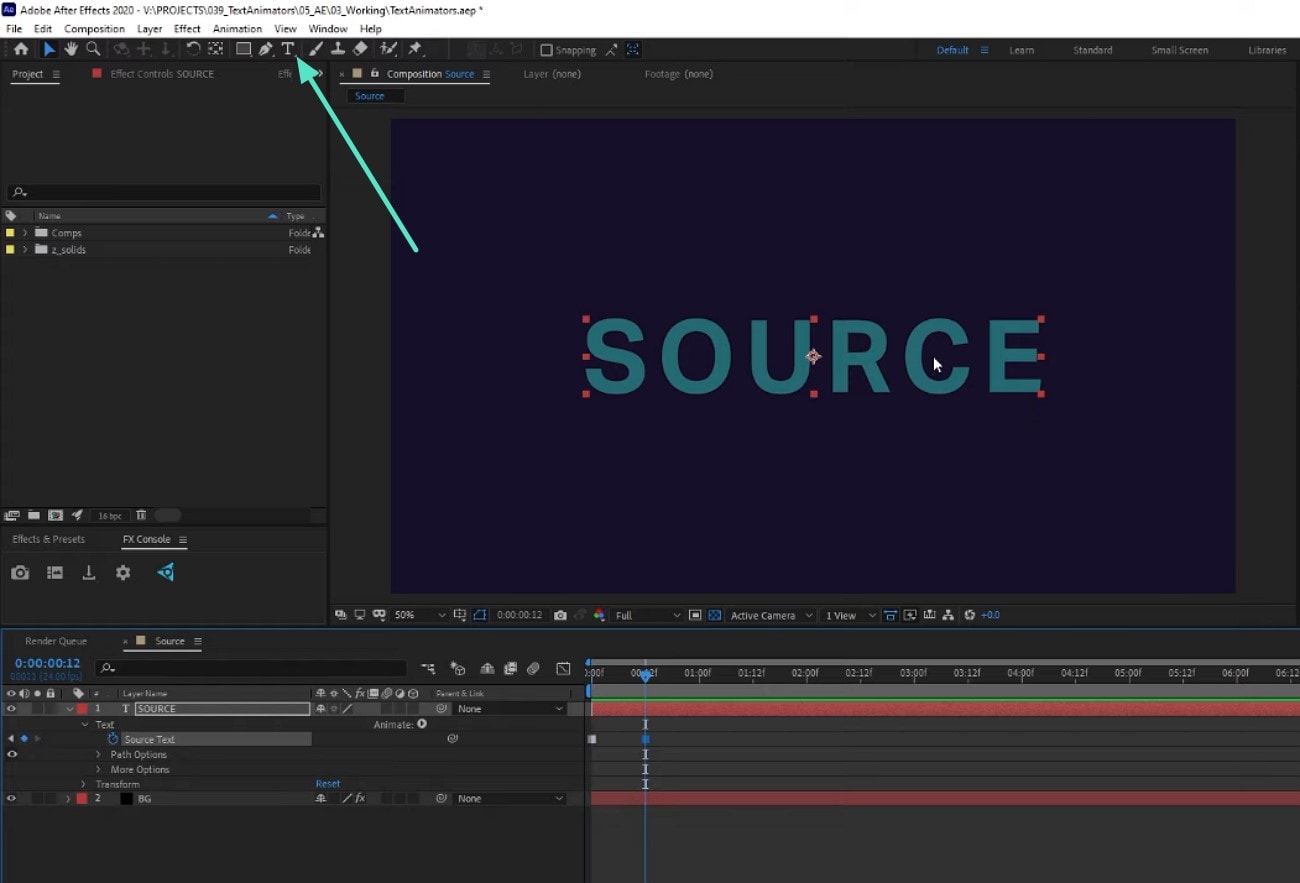Reset the Transform properties

[328, 784]
